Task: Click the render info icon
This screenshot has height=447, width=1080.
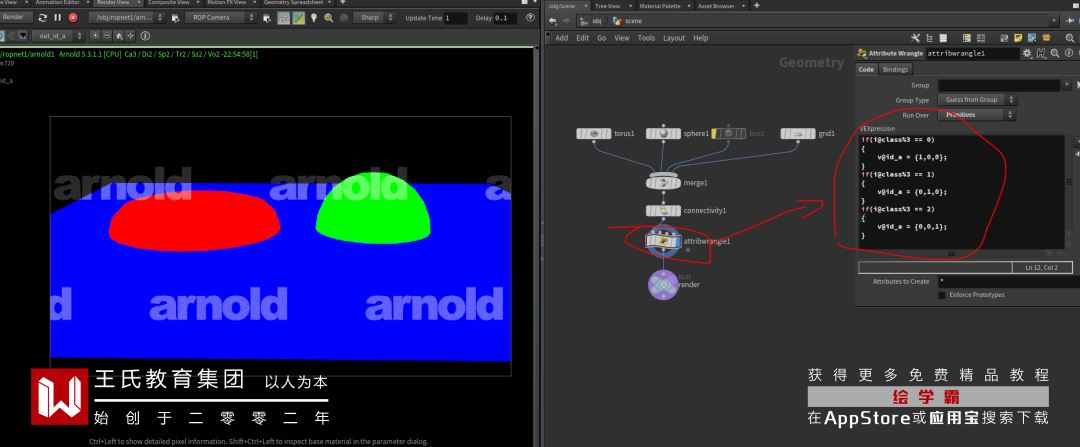Action: click(x=145, y=36)
